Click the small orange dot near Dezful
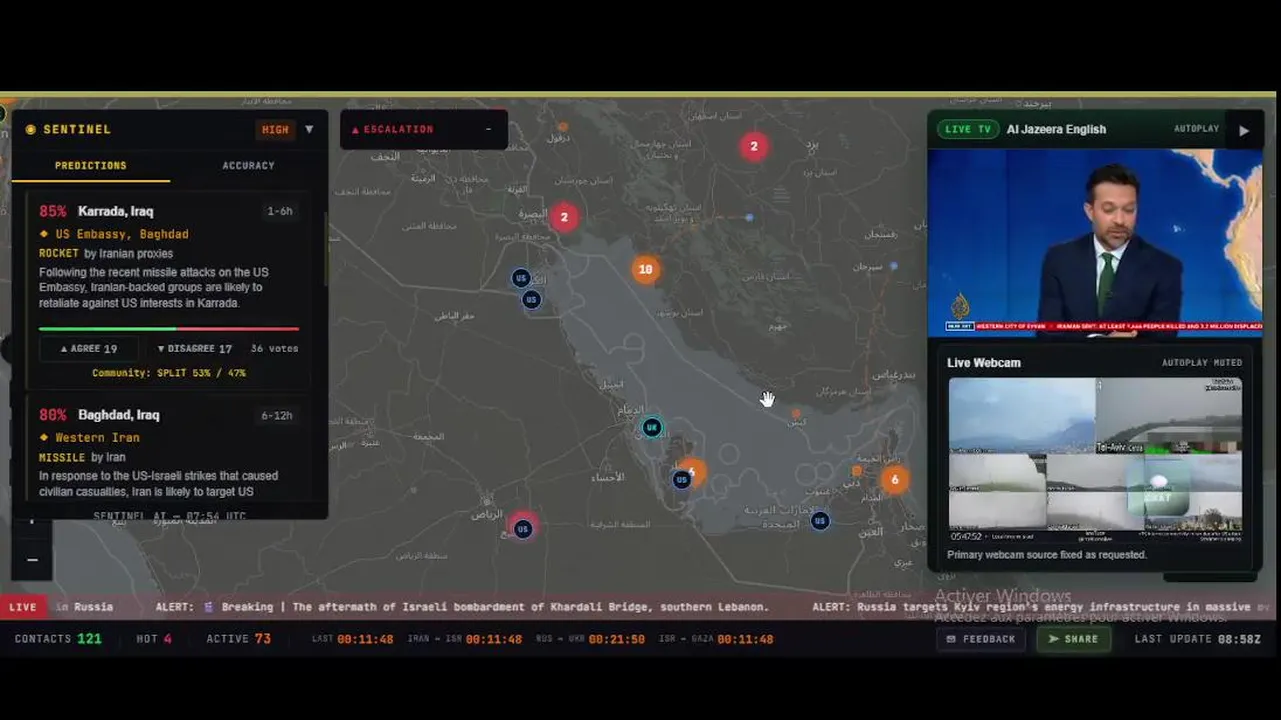 [x=563, y=127]
